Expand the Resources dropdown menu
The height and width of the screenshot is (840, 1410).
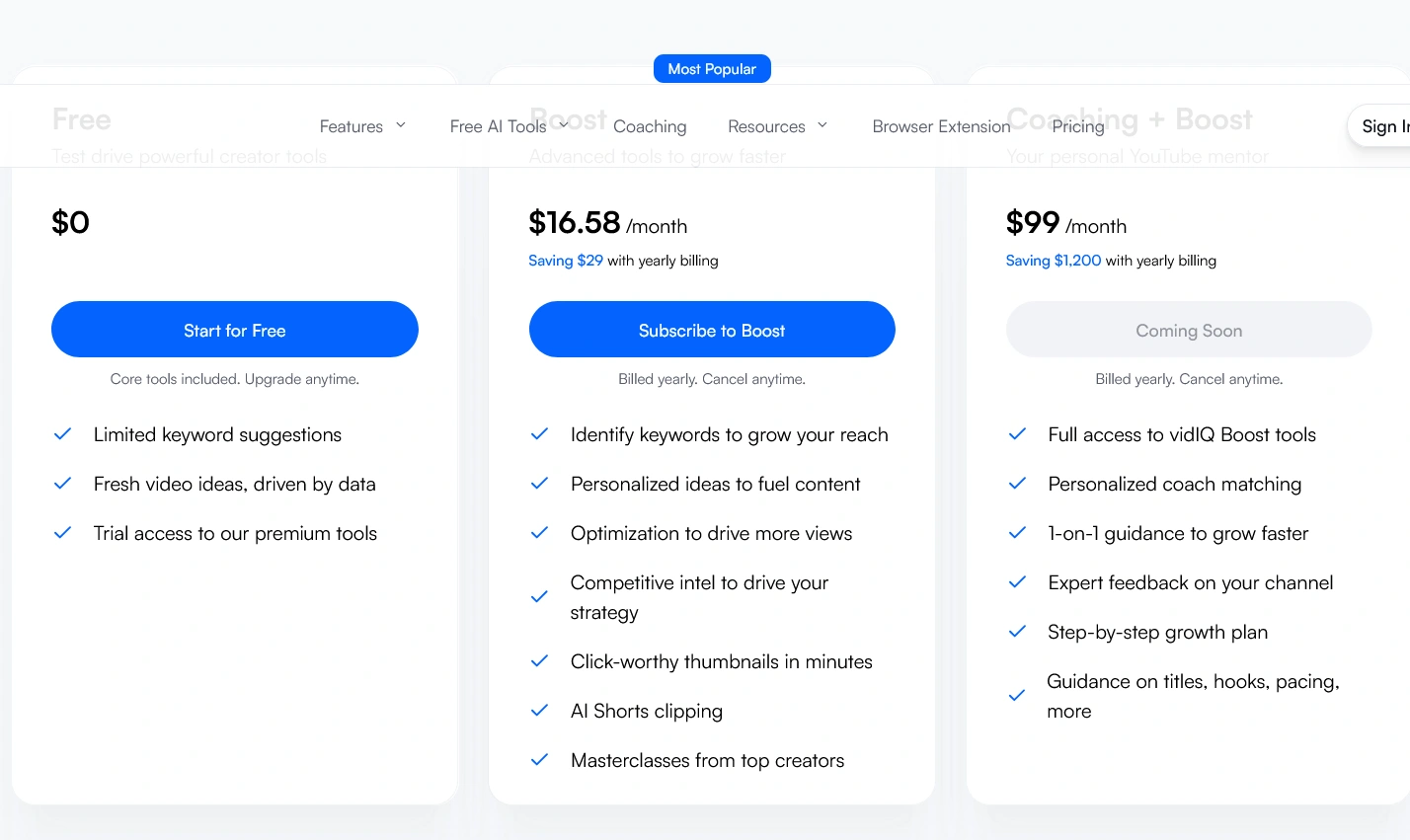pyautogui.click(x=777, y=126)
